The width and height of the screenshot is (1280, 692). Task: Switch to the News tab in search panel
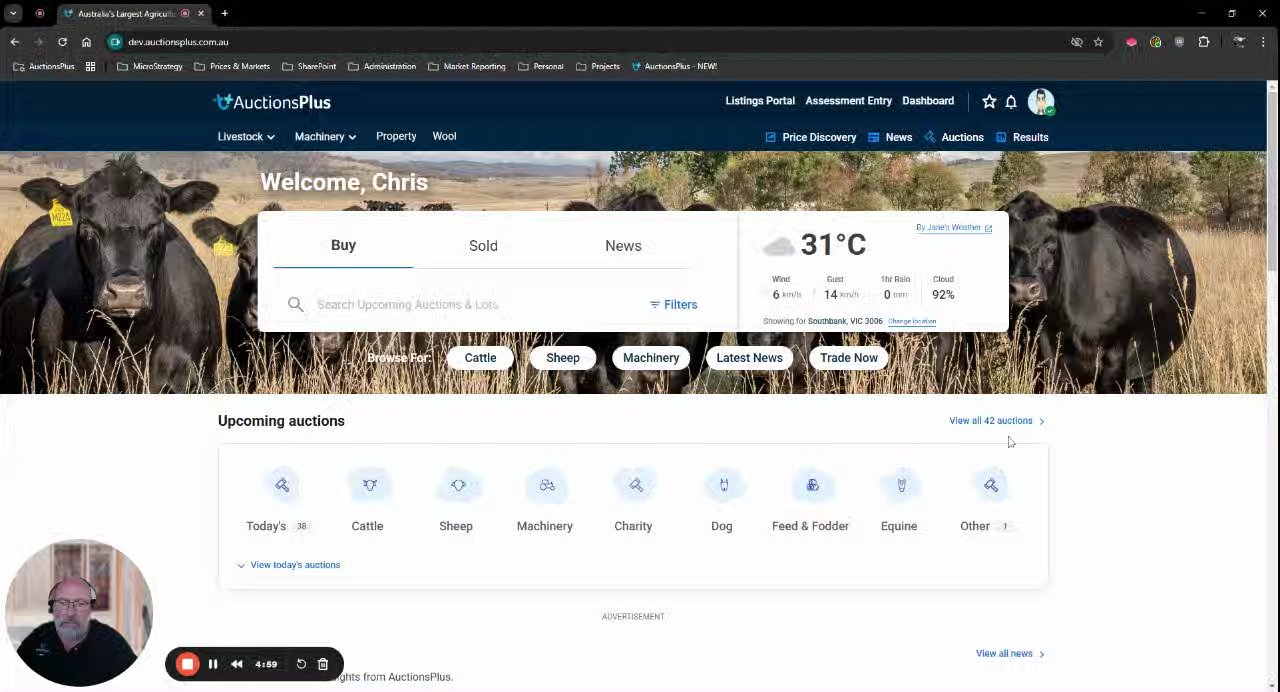point(623,245)
